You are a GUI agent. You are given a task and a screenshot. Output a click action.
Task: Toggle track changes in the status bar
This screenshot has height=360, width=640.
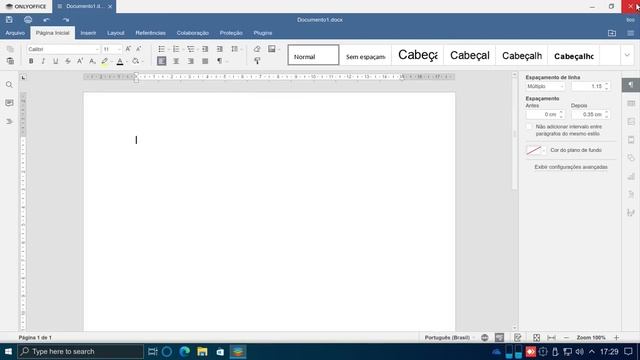(x=518, y=338)
